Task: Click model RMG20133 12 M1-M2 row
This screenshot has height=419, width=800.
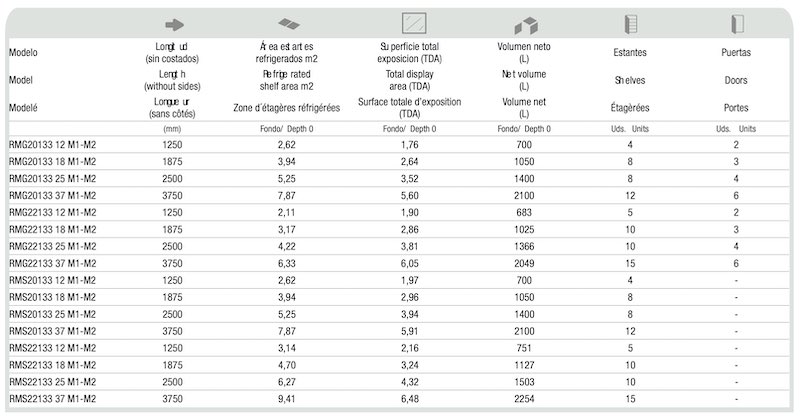Action: point(399,145)
